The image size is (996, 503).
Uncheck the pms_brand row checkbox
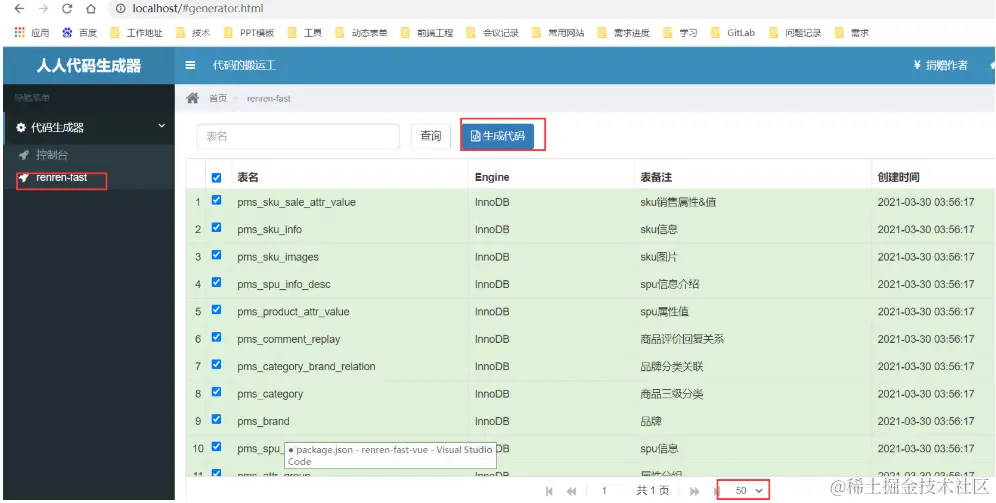pyautogui.click(x=217, y=419)
